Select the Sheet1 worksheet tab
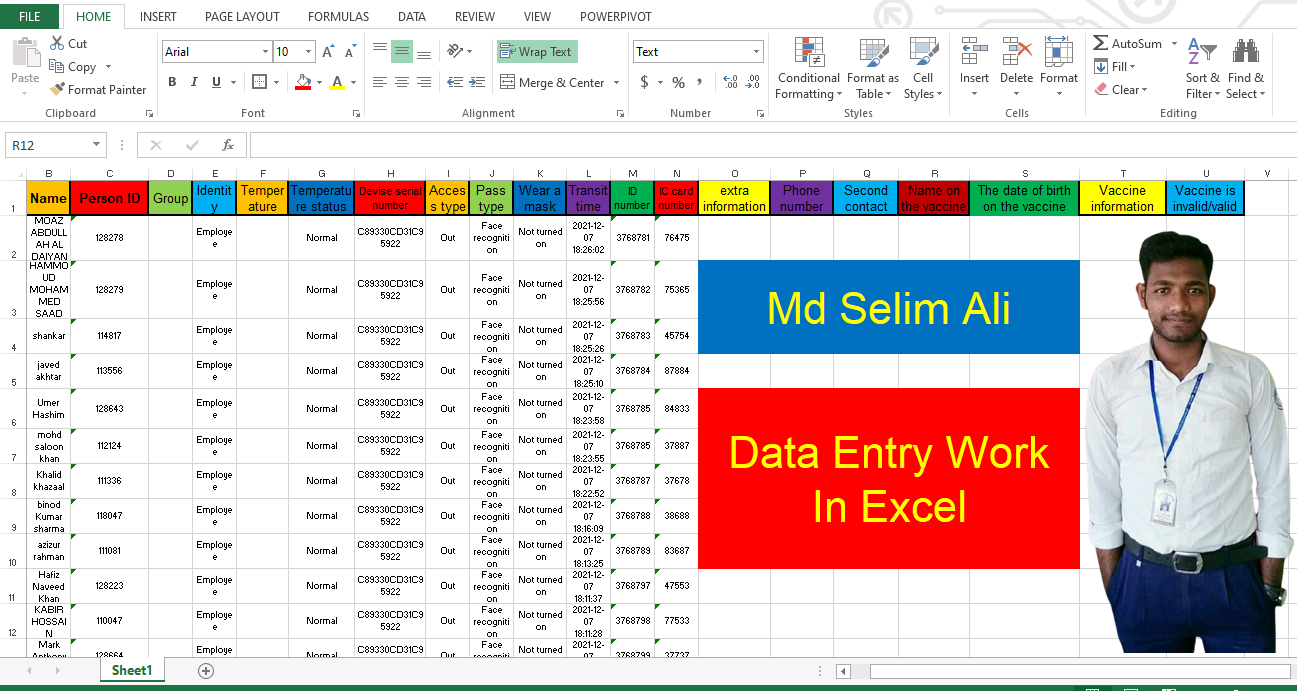Image resolution: width=1297 pixels, height=691 pixels. (x=132, y=671)
